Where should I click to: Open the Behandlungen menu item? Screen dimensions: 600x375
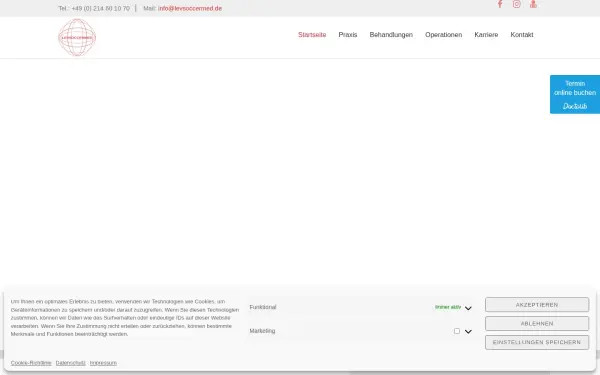coord(391,35)
